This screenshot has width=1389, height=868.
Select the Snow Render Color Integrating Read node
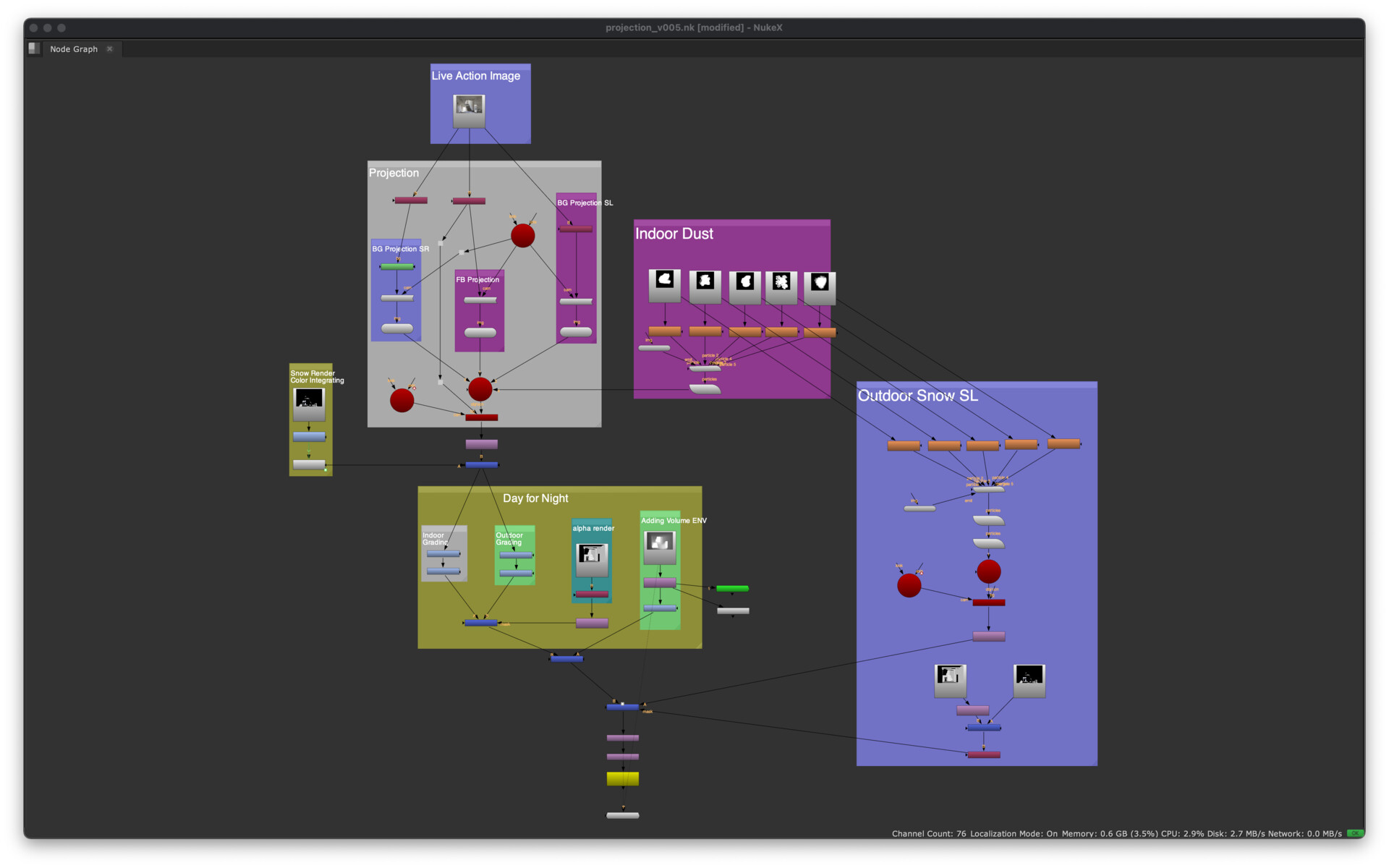309,404
